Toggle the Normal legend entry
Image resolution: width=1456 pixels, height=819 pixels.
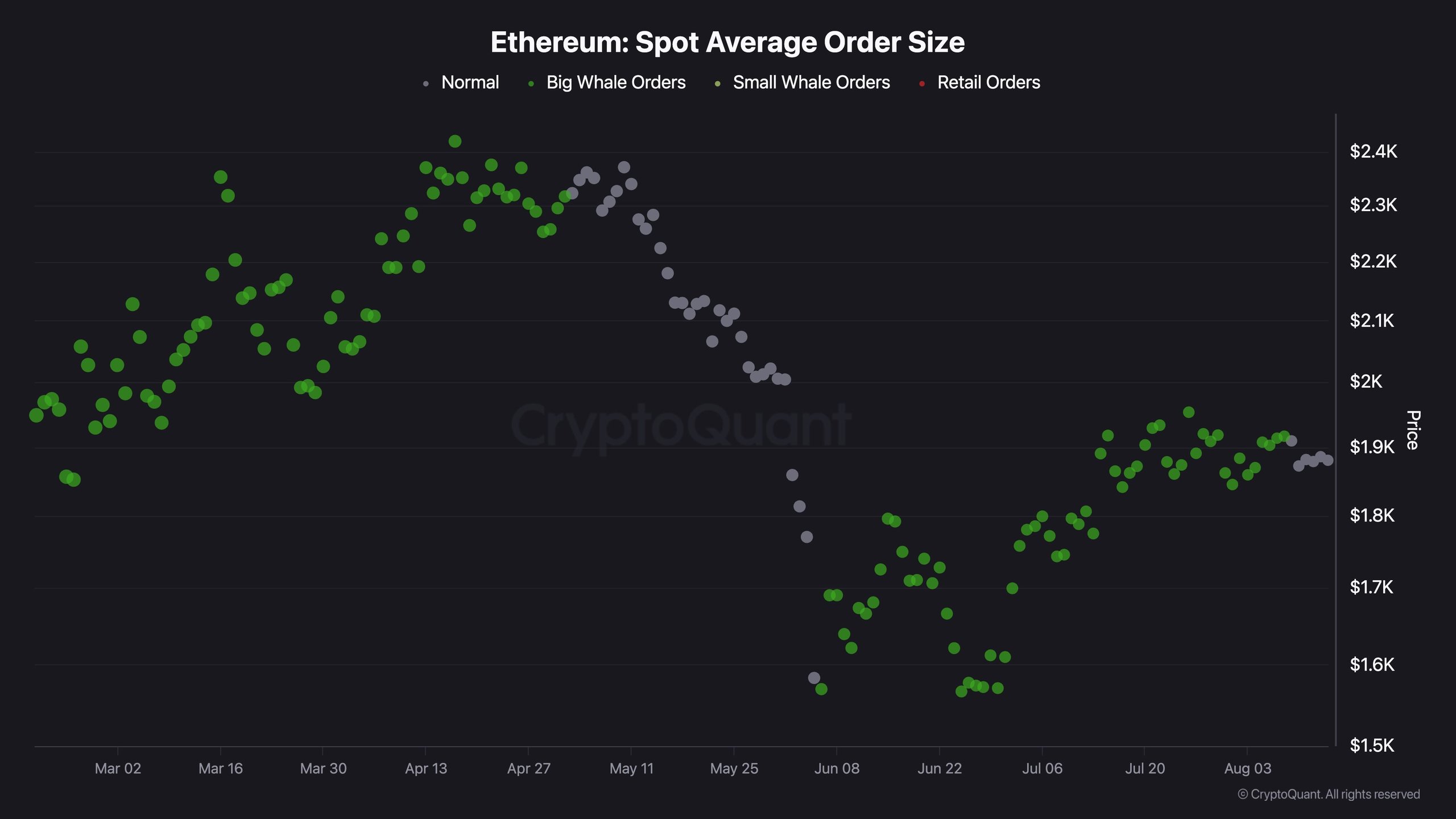point(461,82)
